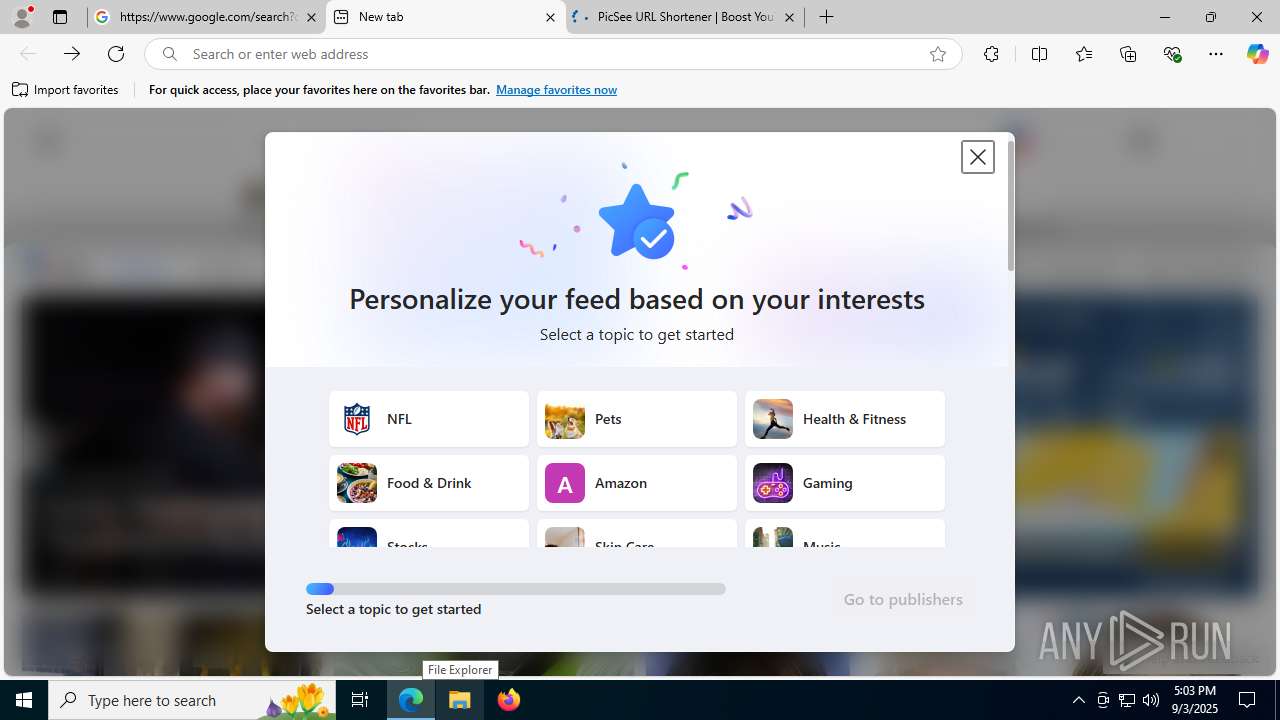Image resolution: width=1280 pixels, height=720 pixels.
Task: Click the Health & Fitness runner image
Action: click(773, 419)
